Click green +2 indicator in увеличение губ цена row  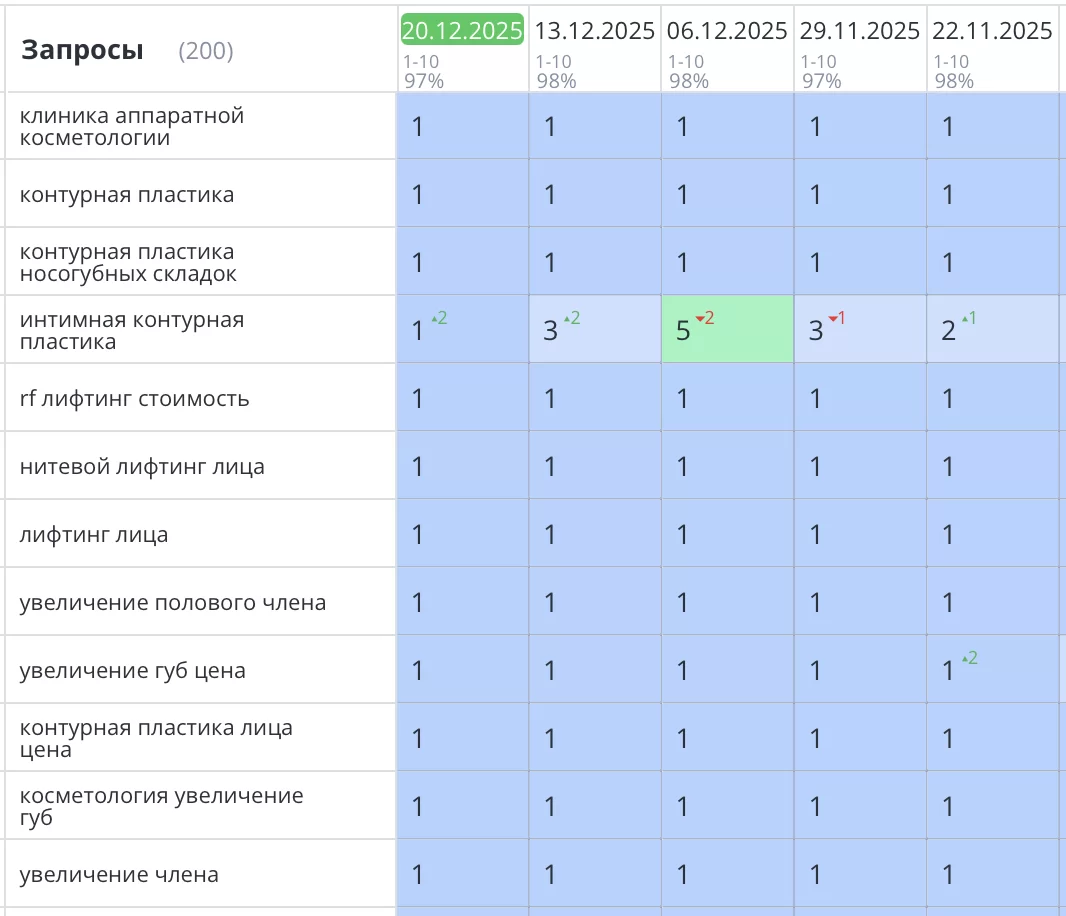969,658
